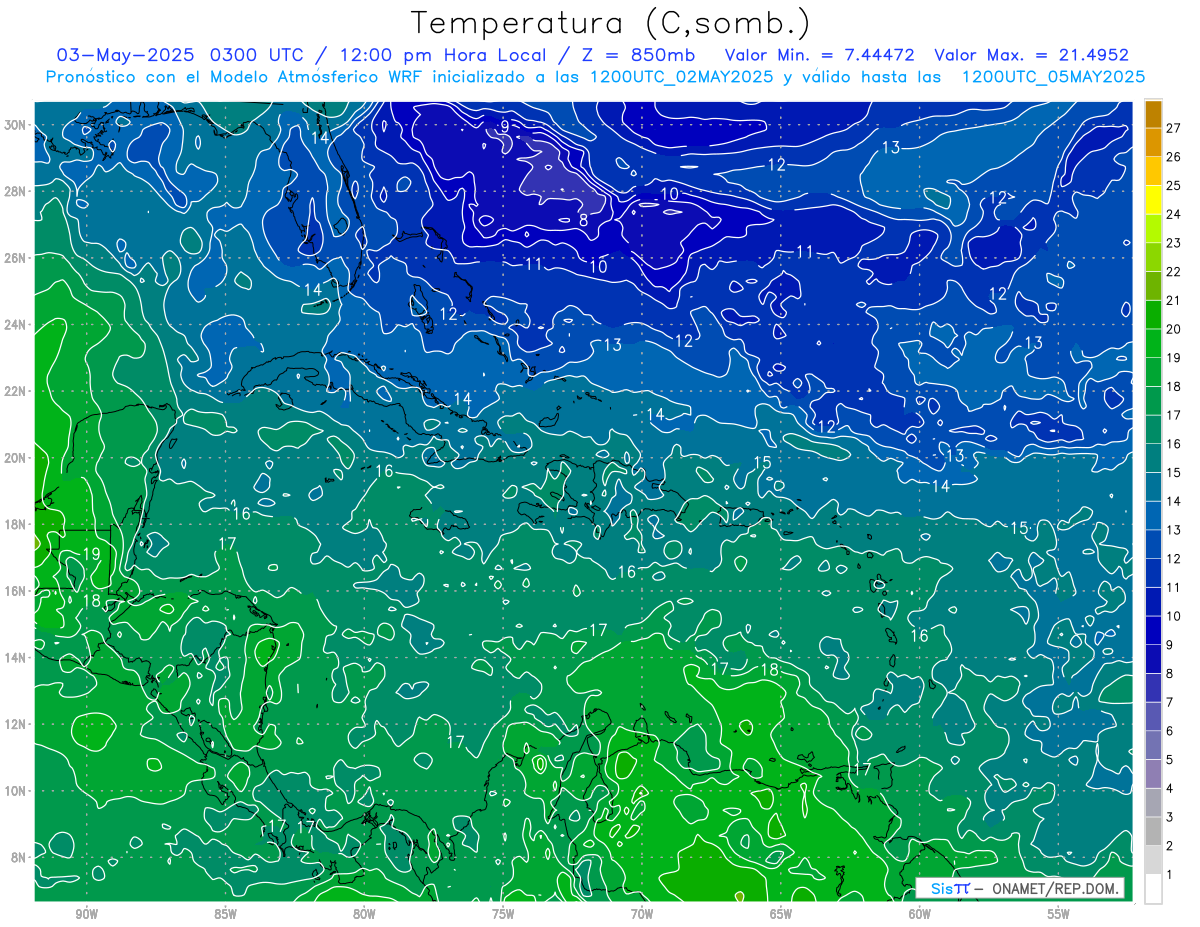Click the "90W" longitude label
The width and height of the screenshot is (1200, 927).
click(87, 914)
